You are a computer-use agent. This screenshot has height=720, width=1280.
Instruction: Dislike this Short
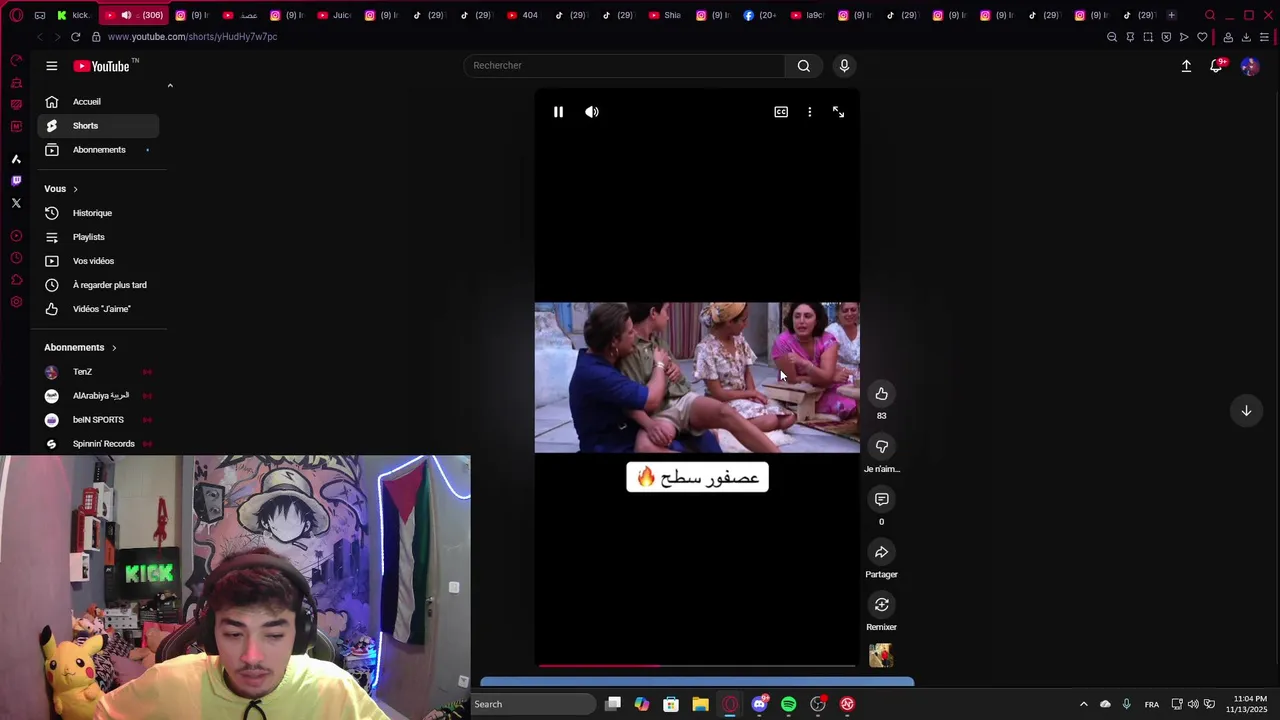point(881,447)
